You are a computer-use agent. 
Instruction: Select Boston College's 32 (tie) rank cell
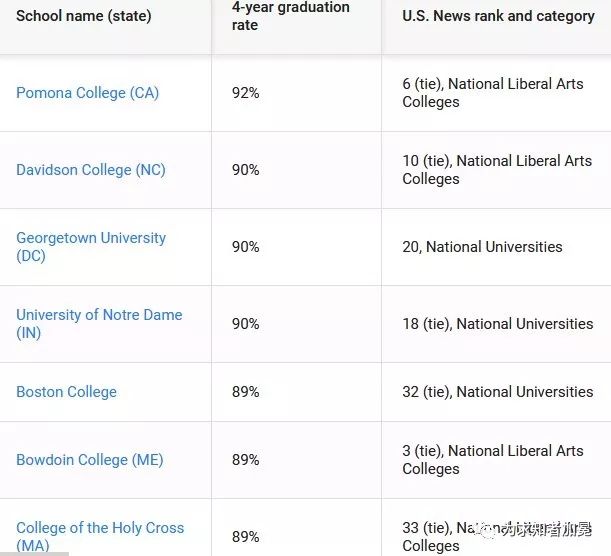498,392
